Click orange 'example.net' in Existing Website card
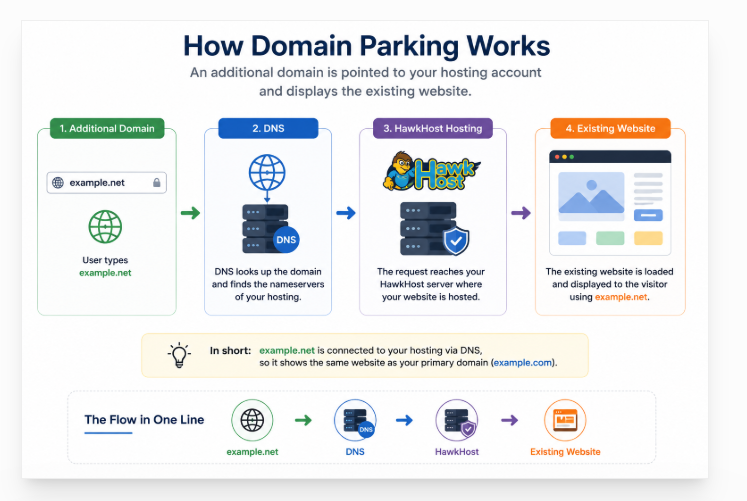747x501 pixels. click(621, 297)
